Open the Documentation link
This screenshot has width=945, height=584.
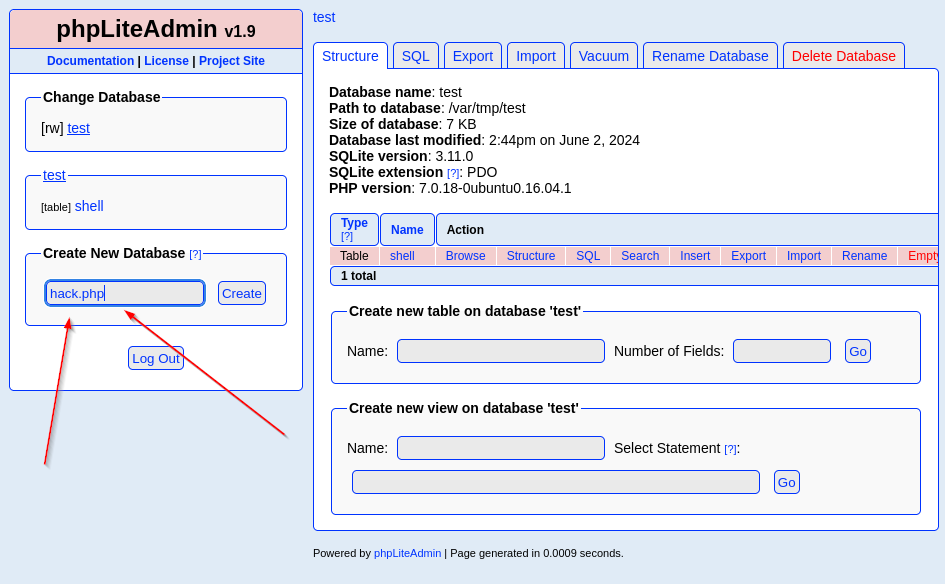pyautogui.click(x=90, y=61)
